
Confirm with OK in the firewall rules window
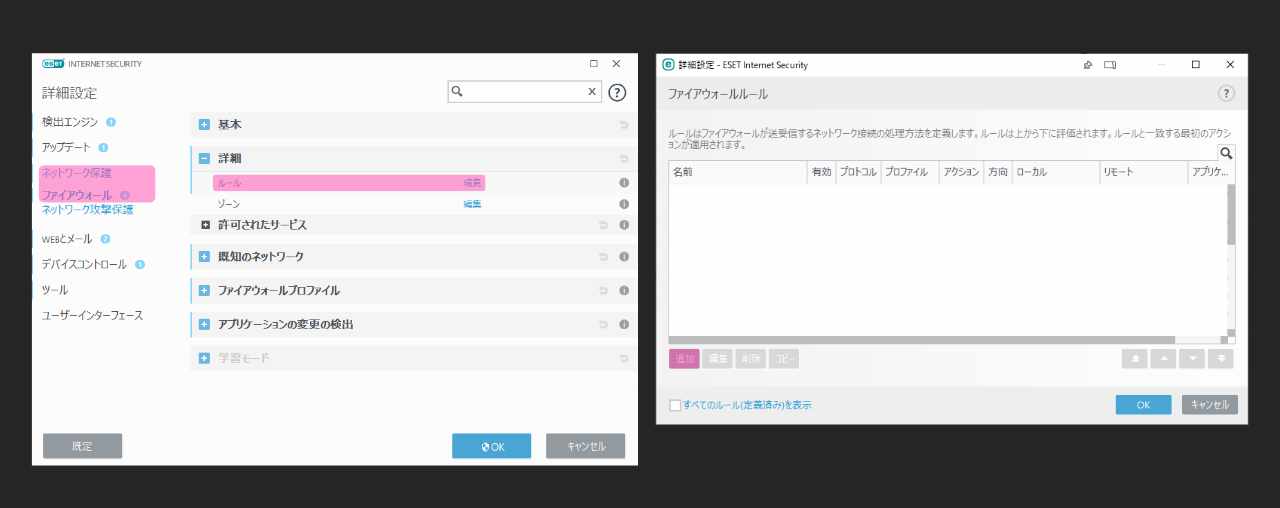click(1144, 405)
